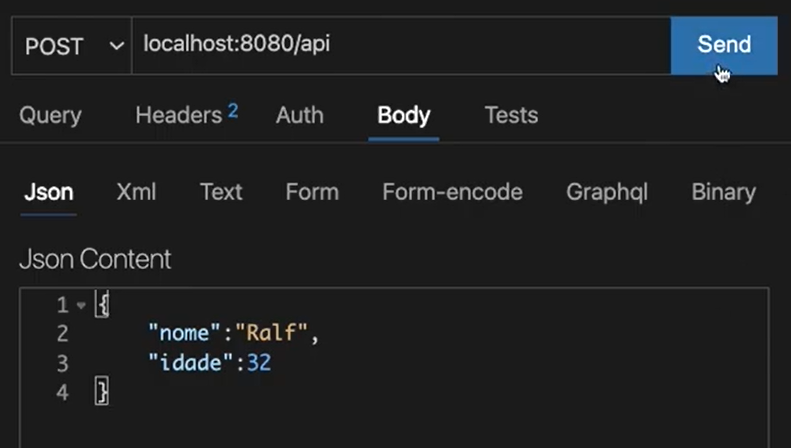Go to the Auth tab
The width and height of the screenshot is (791, 448).
299,115
